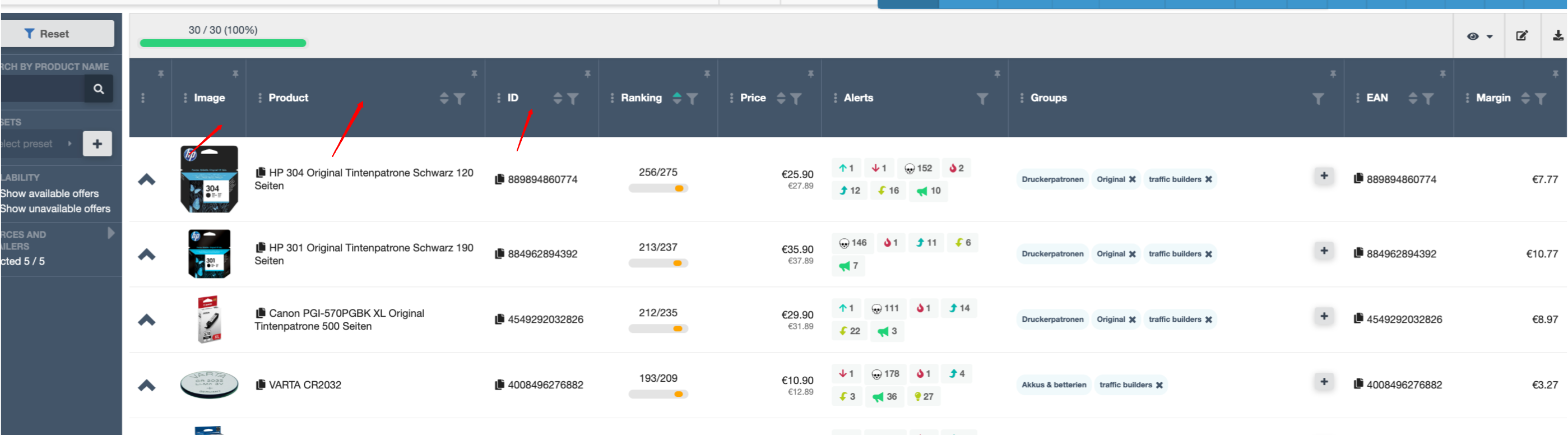Copy EAN 4549292032826 in the EAN column
Viewport: 1568px width, 435px height.
click(1358, 318)
